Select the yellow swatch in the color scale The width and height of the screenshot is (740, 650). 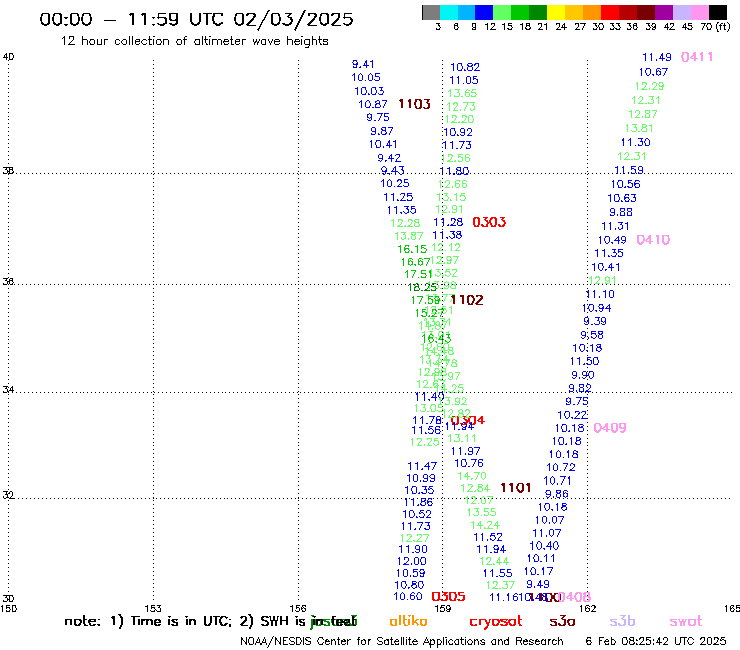click(555, 12)
